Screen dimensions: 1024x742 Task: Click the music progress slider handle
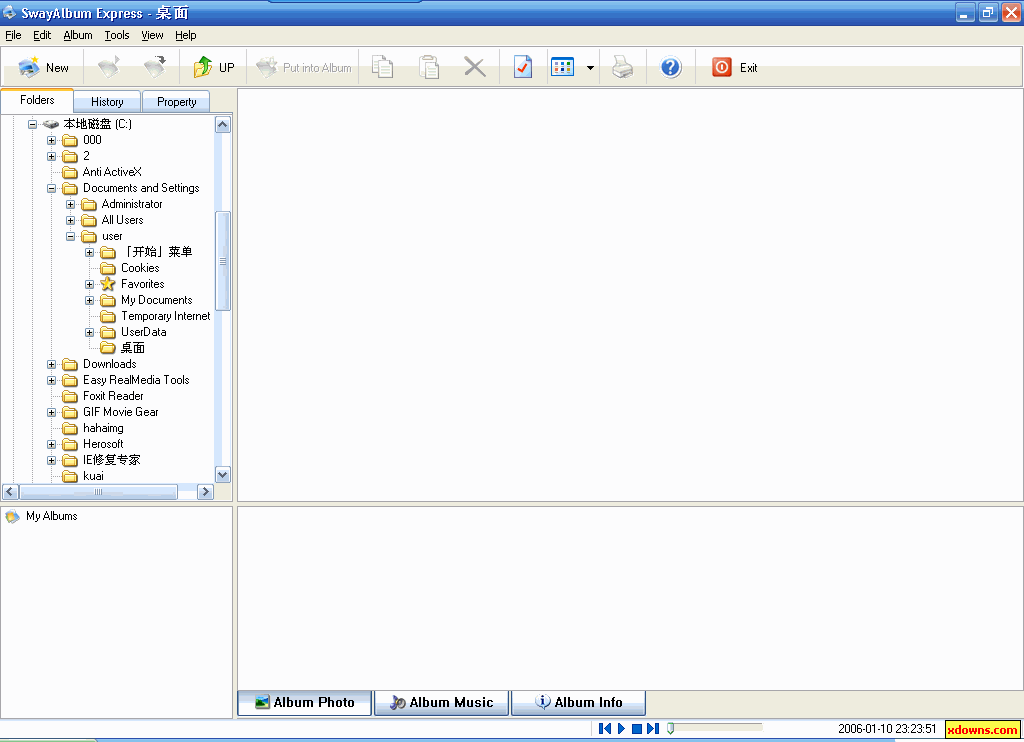[x=670, y=728]
